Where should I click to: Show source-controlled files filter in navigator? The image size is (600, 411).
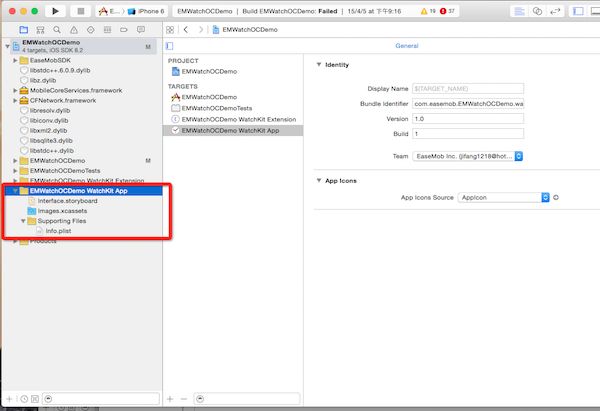(x=35, y=399)
